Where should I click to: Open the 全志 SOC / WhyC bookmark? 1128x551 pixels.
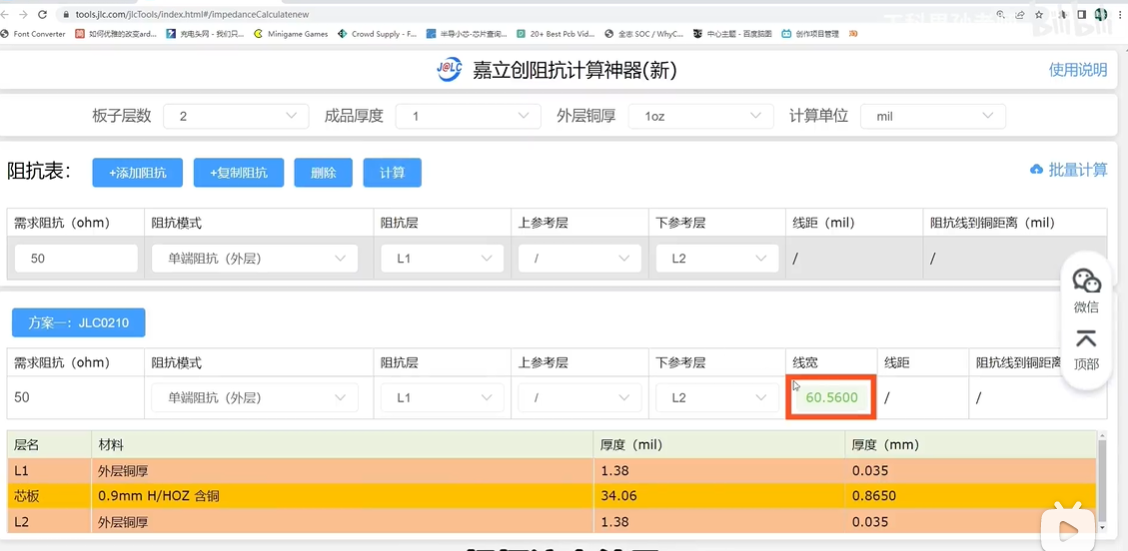pos(645,34)
